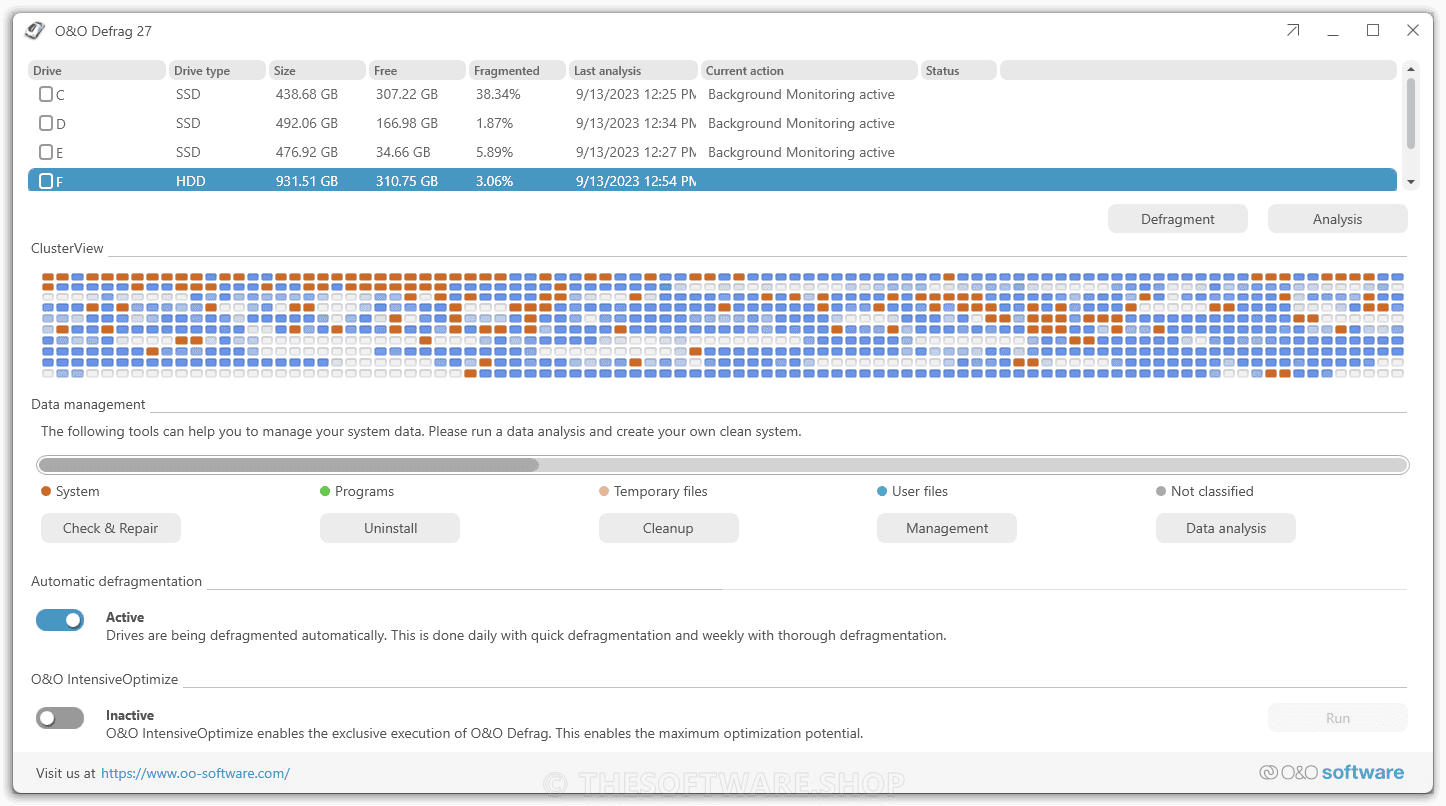Image resolution: width=1446 pixels, height=806 pixels.
Task: Open the Uninstall tool
Action: click(x=390, y=528)
